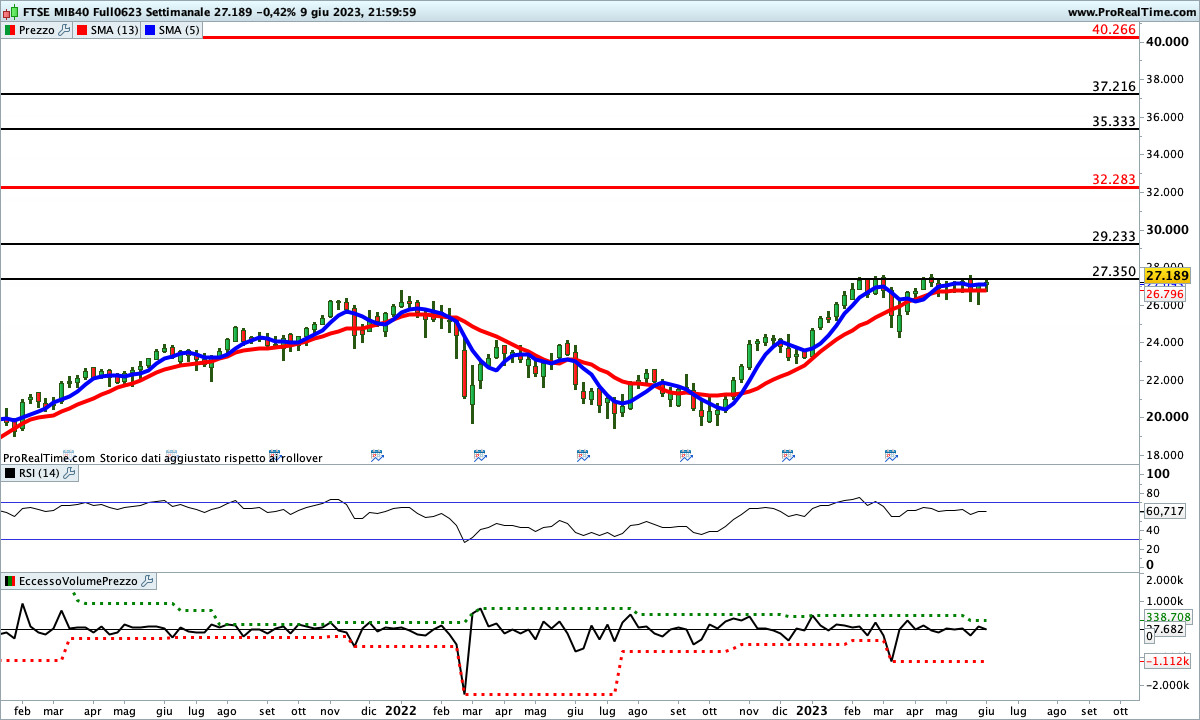
Task: Click the 2023 year label on time axis
Action: [x=812, y=710]
